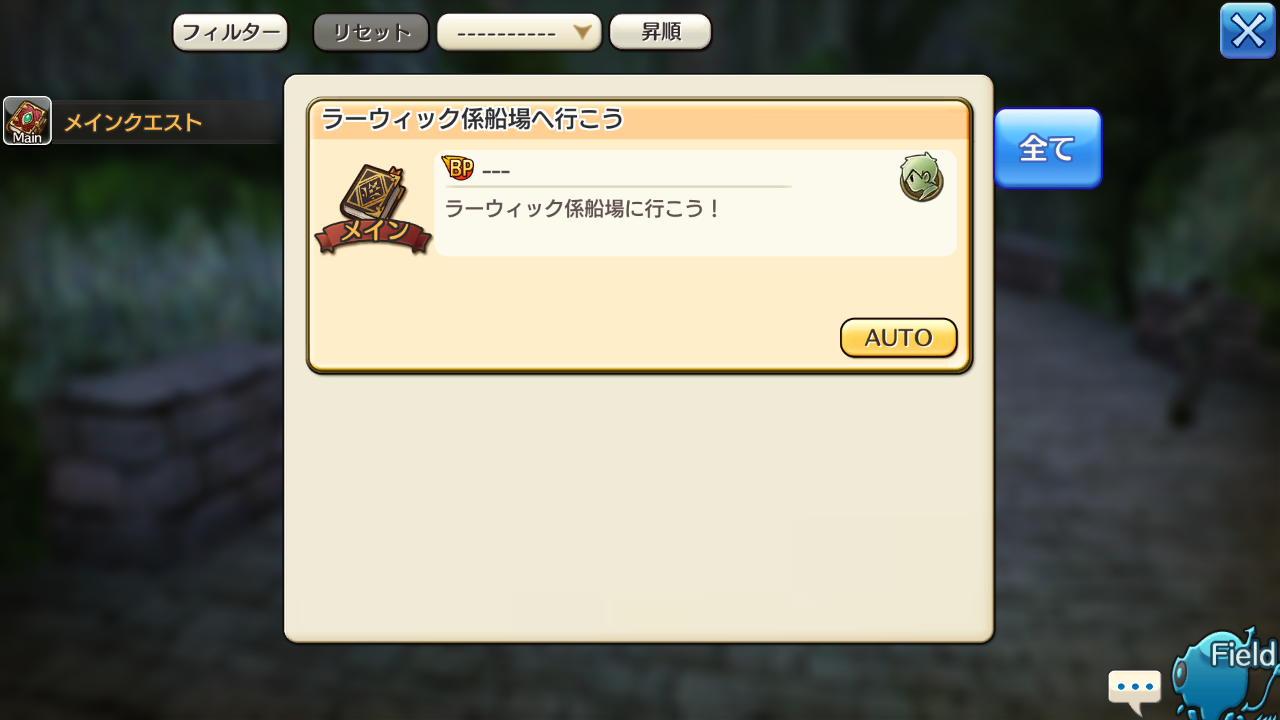
Task: Click the dropdown arrow on sort selector
Action: 583,32
